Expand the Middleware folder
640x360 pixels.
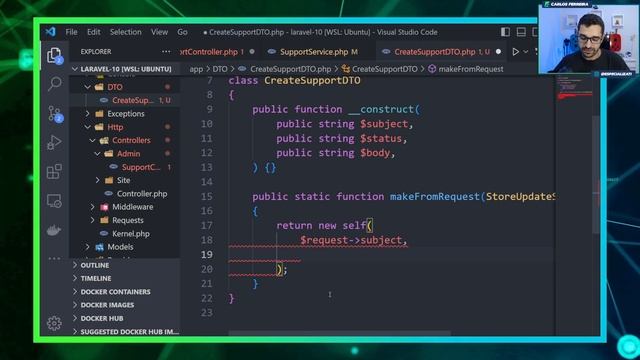point(133,207)
